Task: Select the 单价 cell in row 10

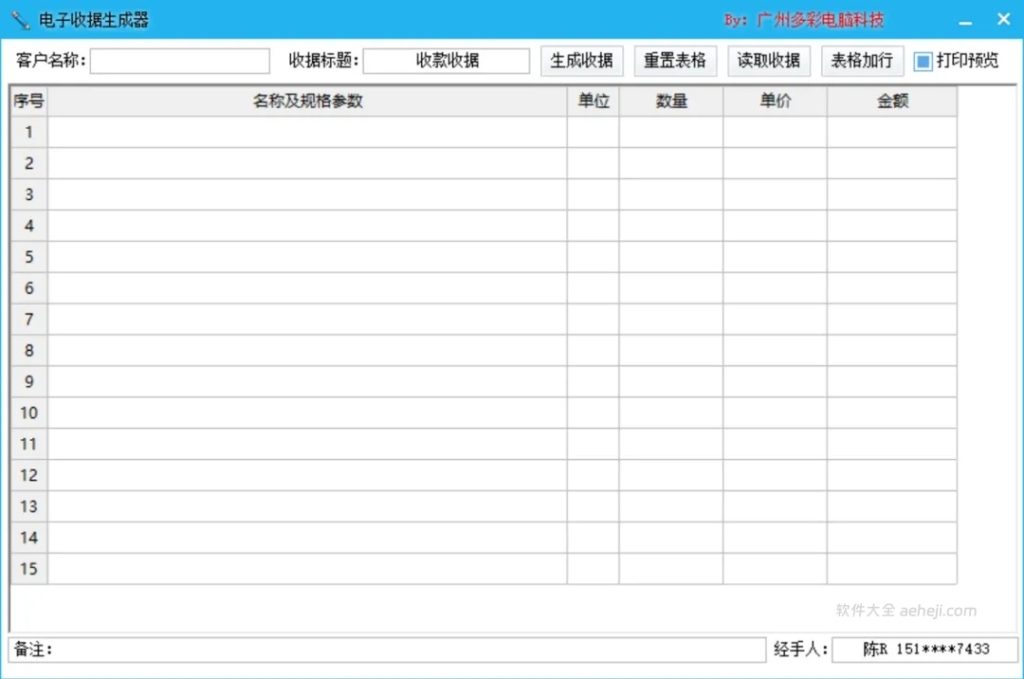Action: (x=775, y=413)
